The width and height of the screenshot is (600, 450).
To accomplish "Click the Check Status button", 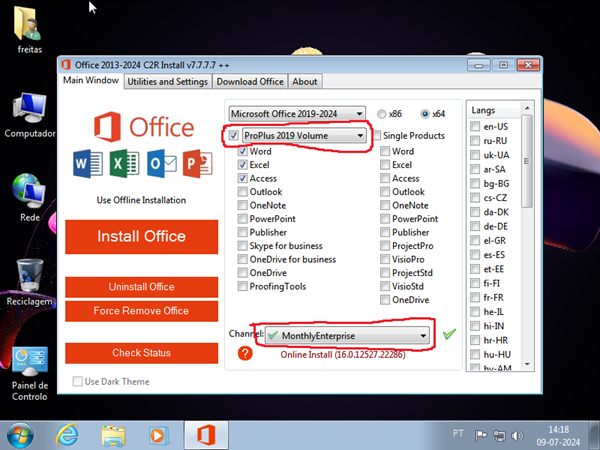I will point(142,353).
